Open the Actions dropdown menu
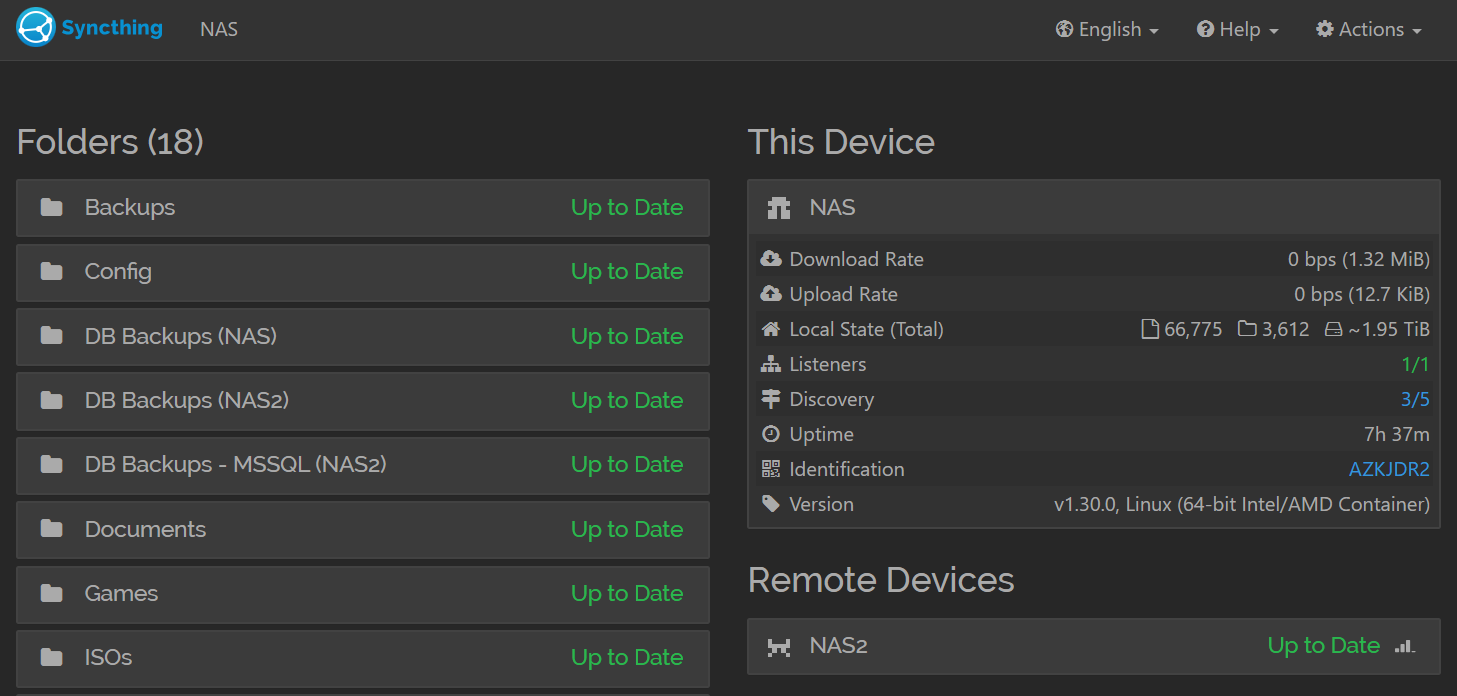Image resolution: width=1457 pixels, height=696 pixels. click(1368, 30)
